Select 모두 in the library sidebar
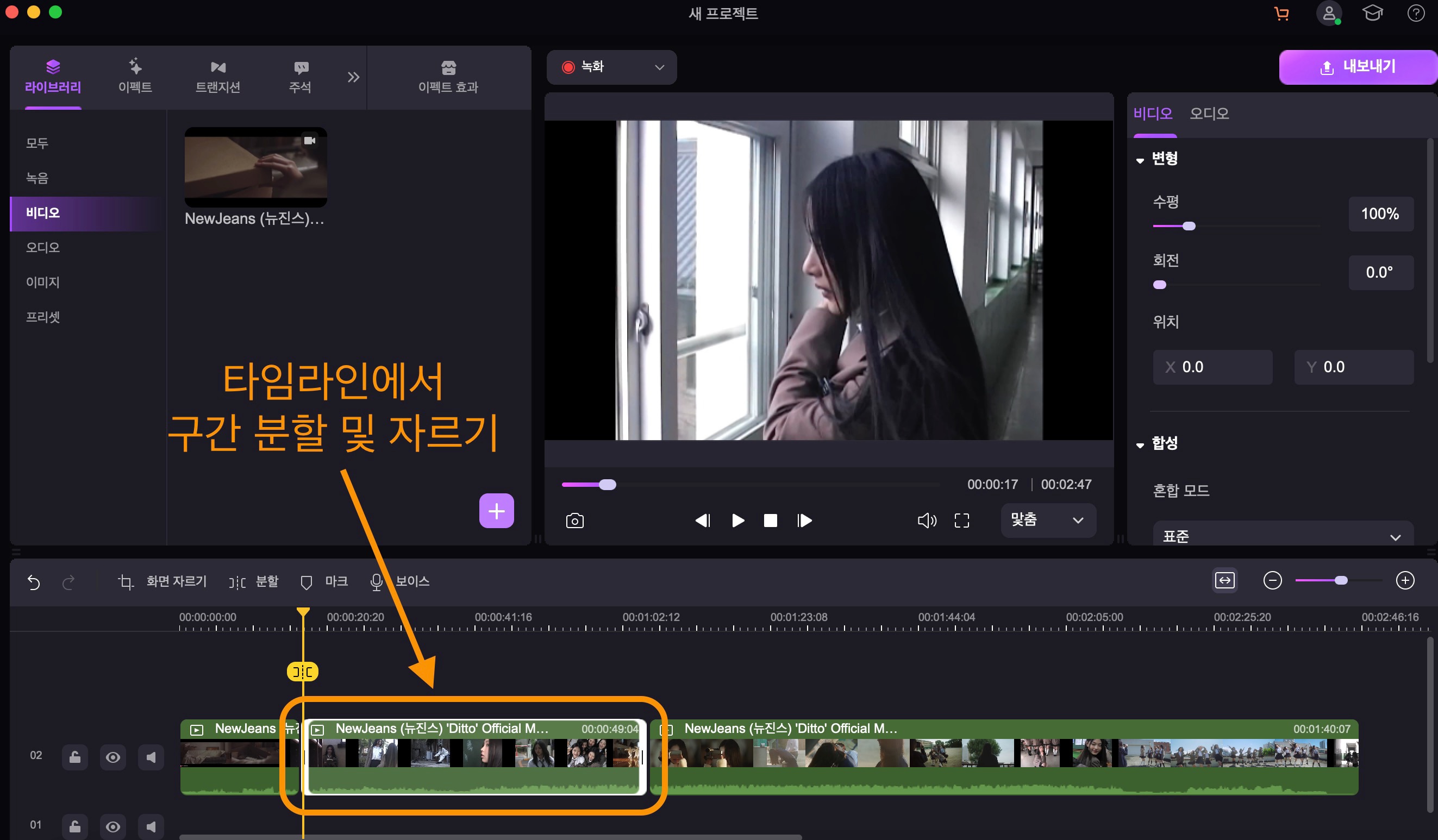The image size is (1438, 840). click(88, 143)
